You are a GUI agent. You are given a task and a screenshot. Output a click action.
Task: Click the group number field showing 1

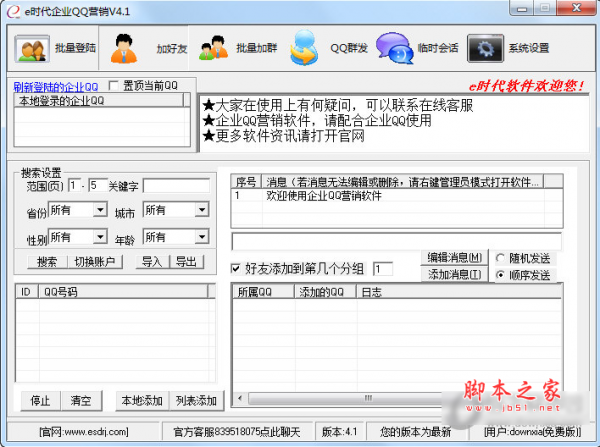point(383,269)
